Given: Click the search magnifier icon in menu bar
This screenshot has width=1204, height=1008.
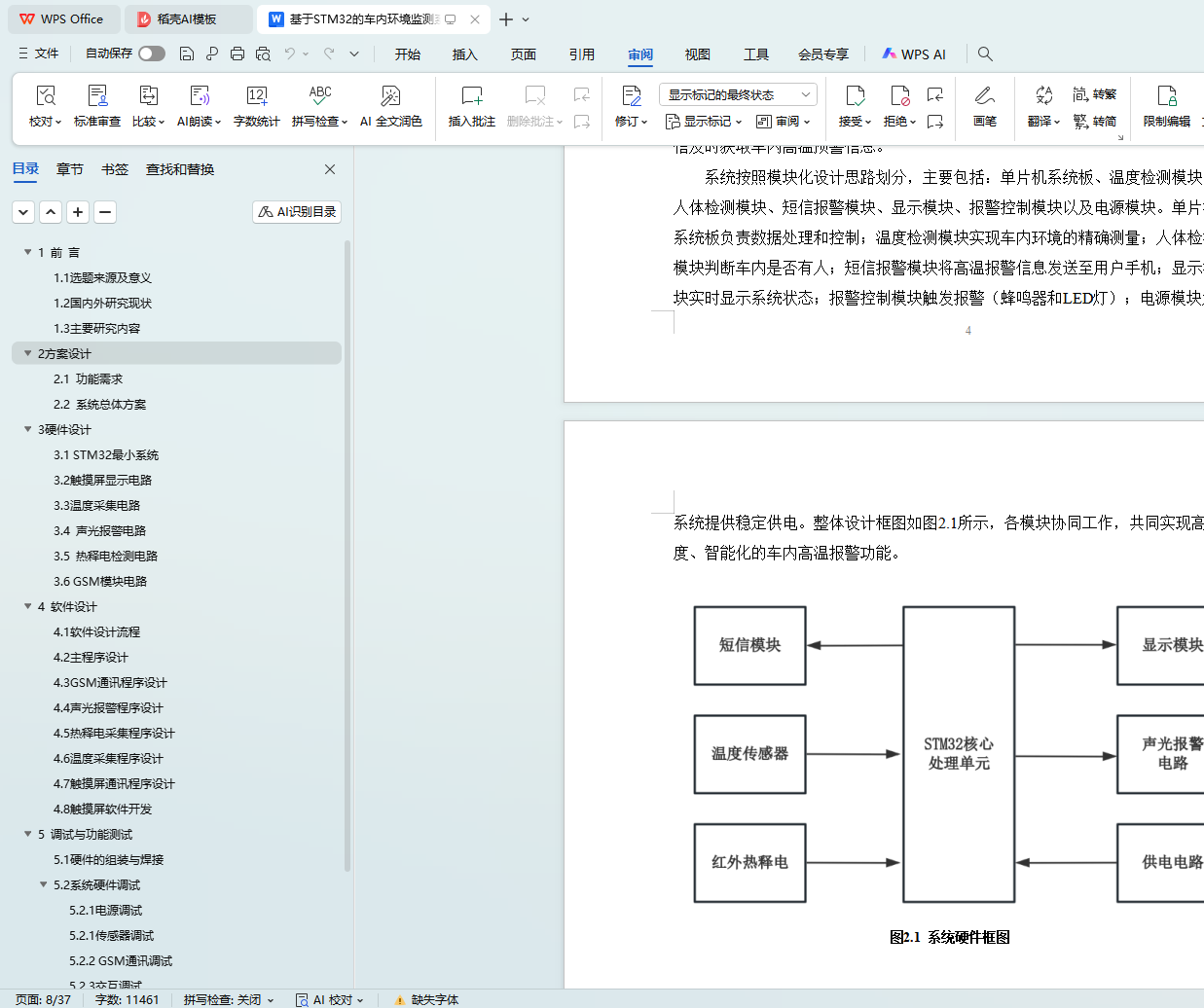Looking at the screenshot, I should coord(985,54).
